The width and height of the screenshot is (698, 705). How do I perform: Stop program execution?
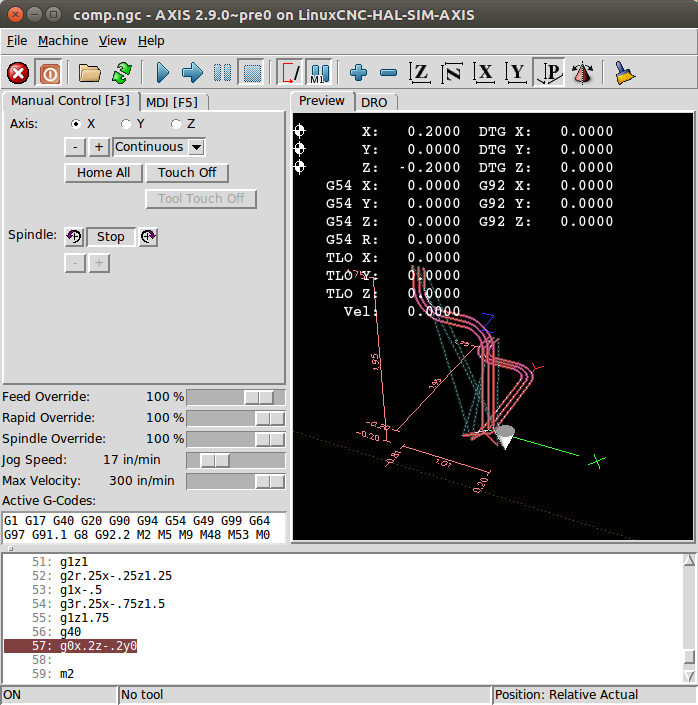252,73
